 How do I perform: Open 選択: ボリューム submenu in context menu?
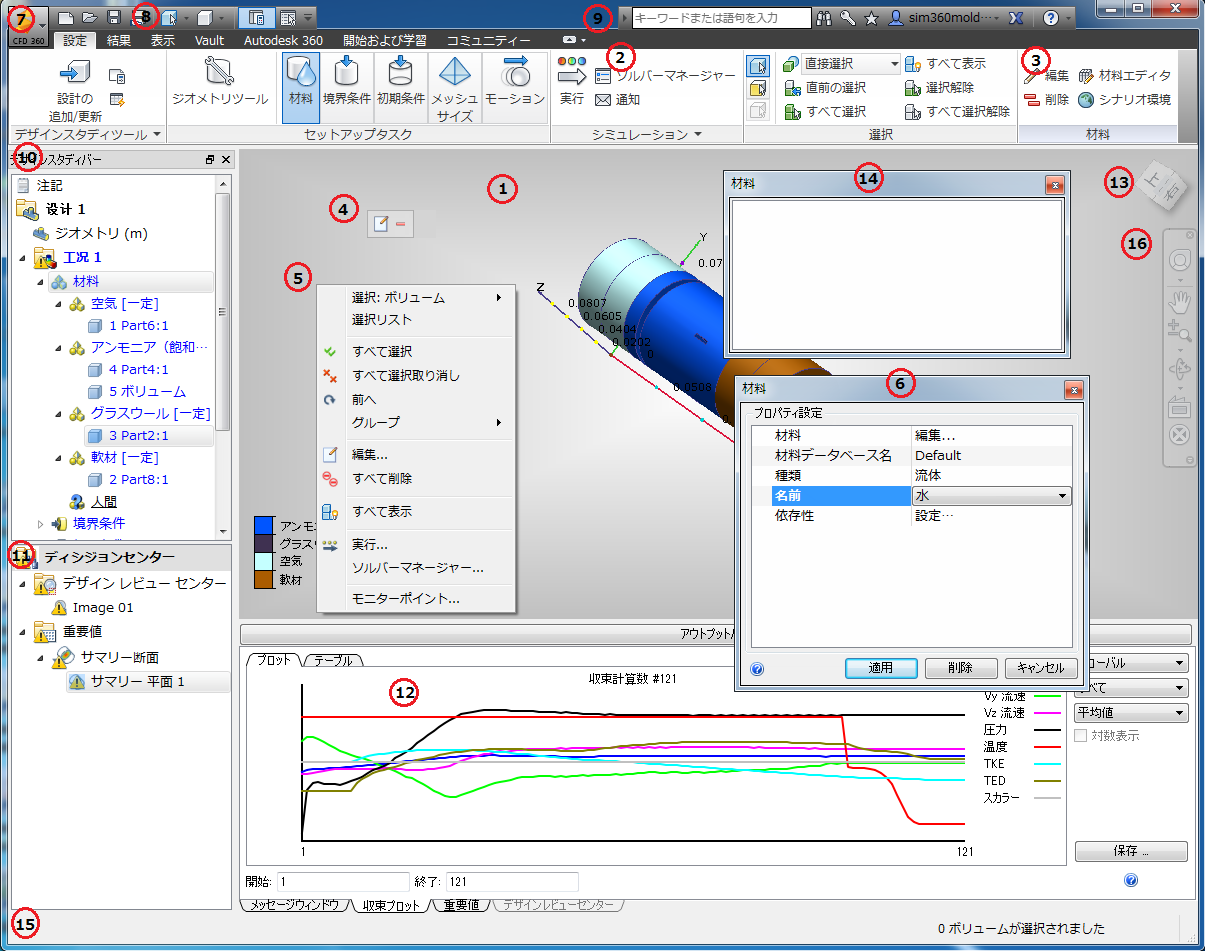point(416,297)
